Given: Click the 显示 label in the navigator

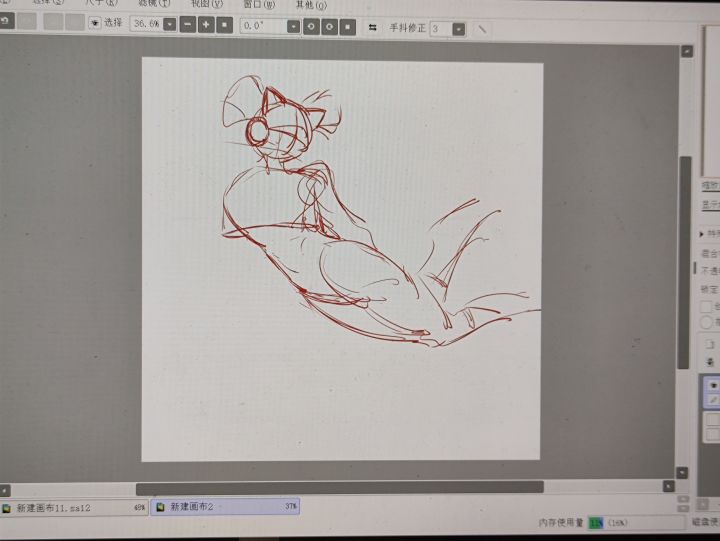Looking at the screenshot, I should point(711,205).
